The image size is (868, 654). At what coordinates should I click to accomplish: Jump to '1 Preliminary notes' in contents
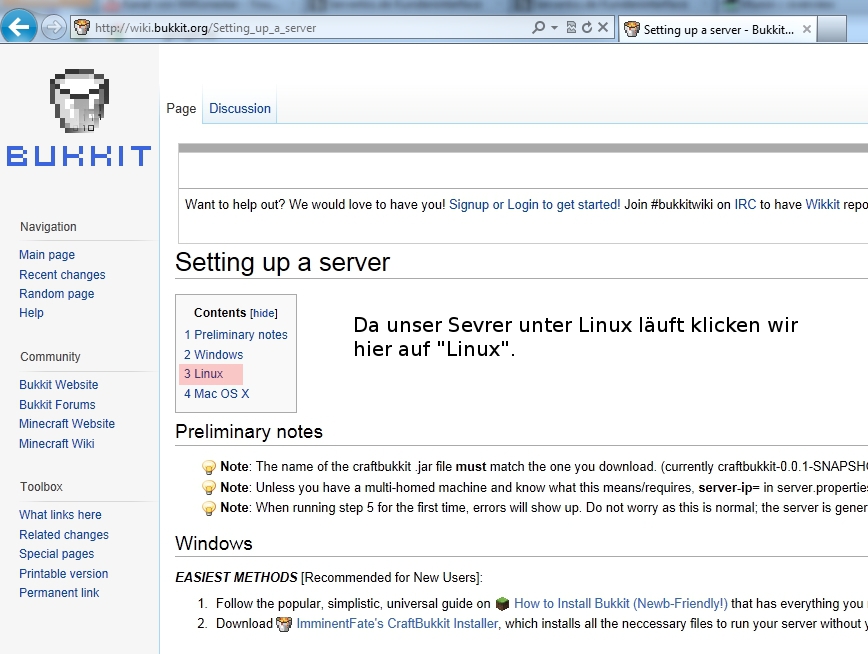click(236, 334)
